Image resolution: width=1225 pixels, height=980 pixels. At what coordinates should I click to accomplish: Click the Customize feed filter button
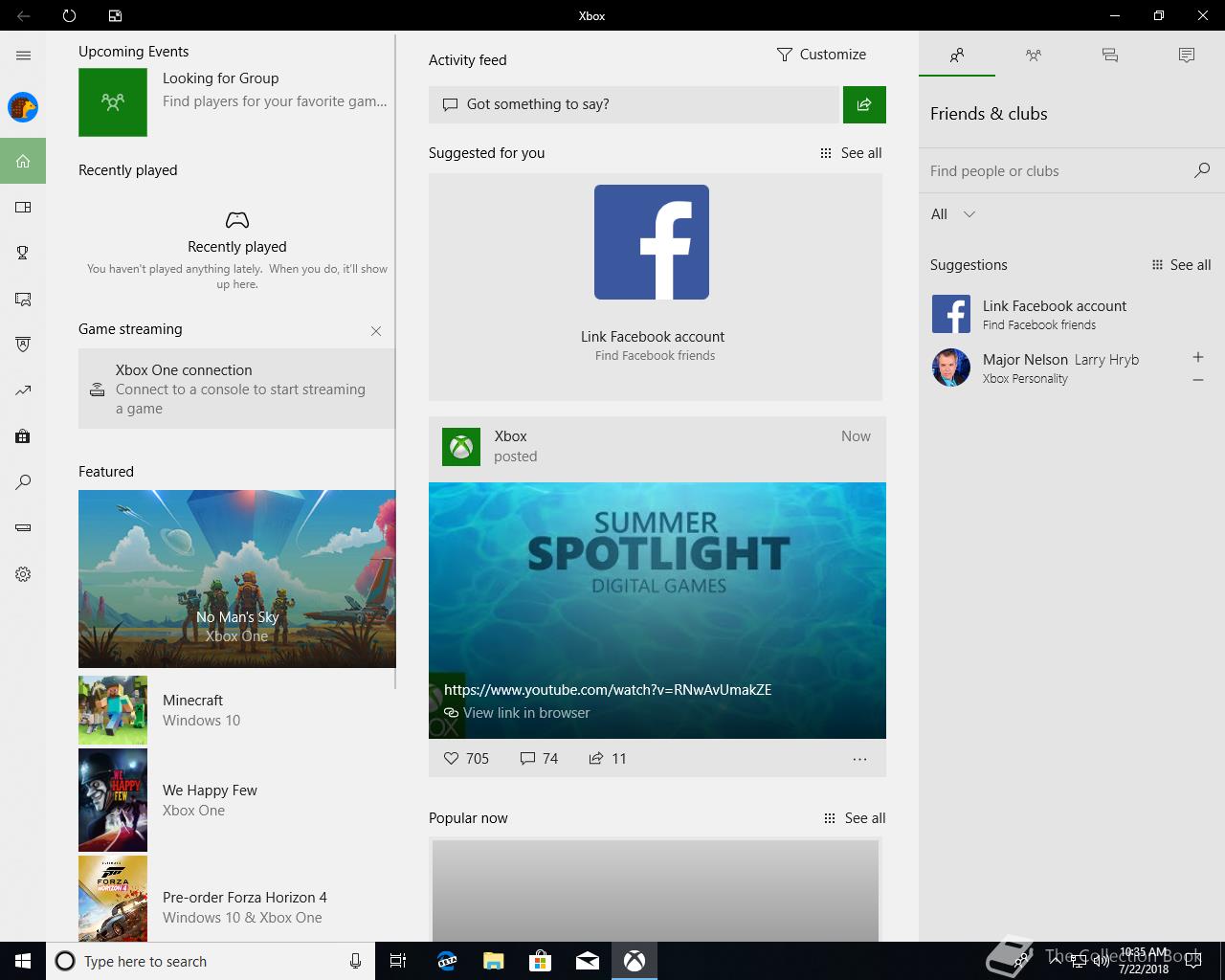pos(821,55)
